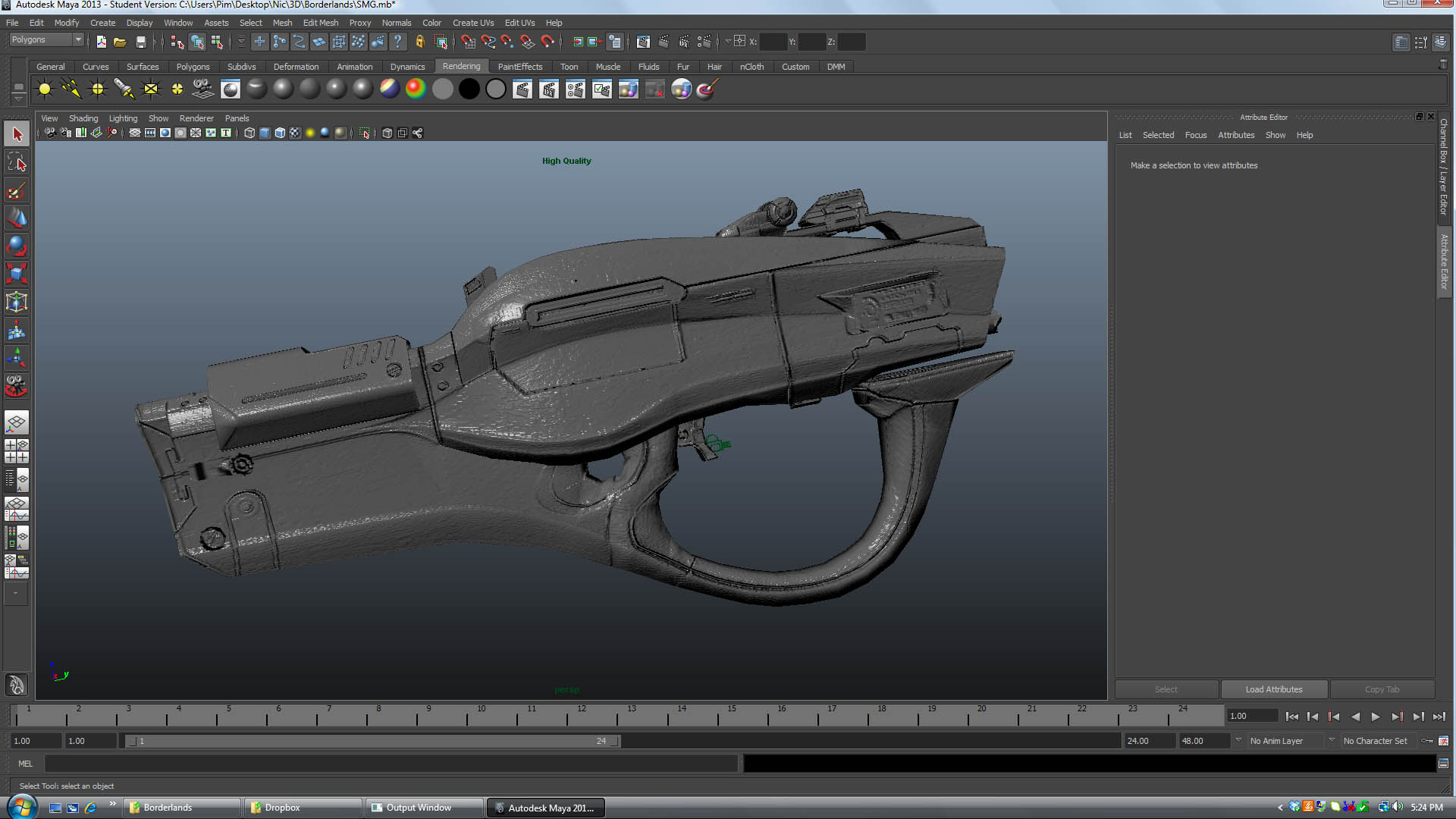This screenshot has height=819, width=1456.
Task: Toggle use all lights in viewport
Action: pos(310,133)
